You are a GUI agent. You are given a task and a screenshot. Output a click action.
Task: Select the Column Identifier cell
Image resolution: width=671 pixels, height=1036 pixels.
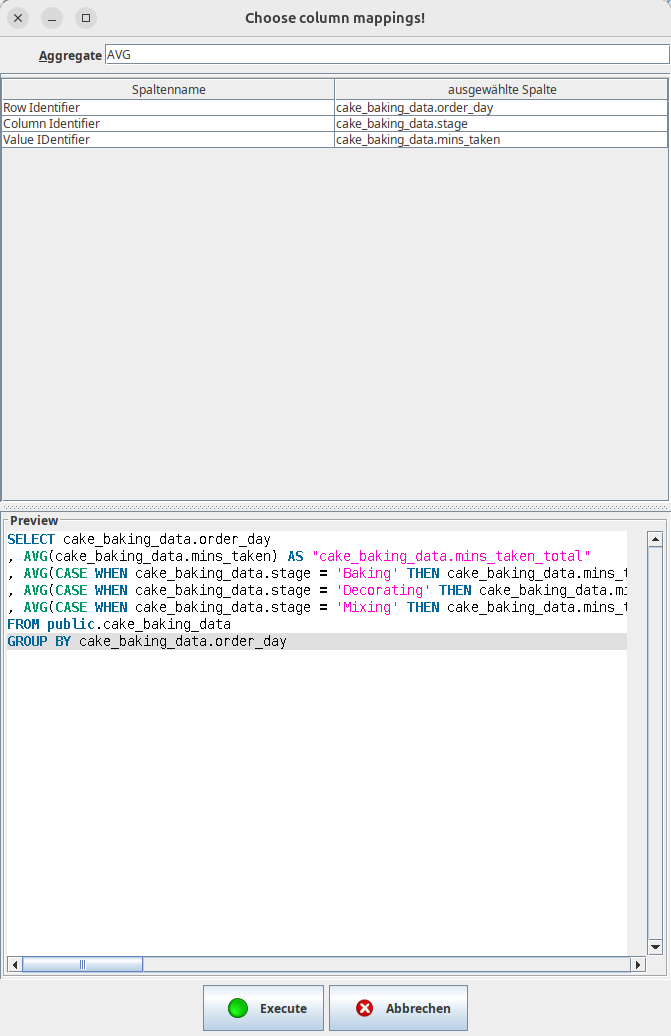[x=168, y=124]
